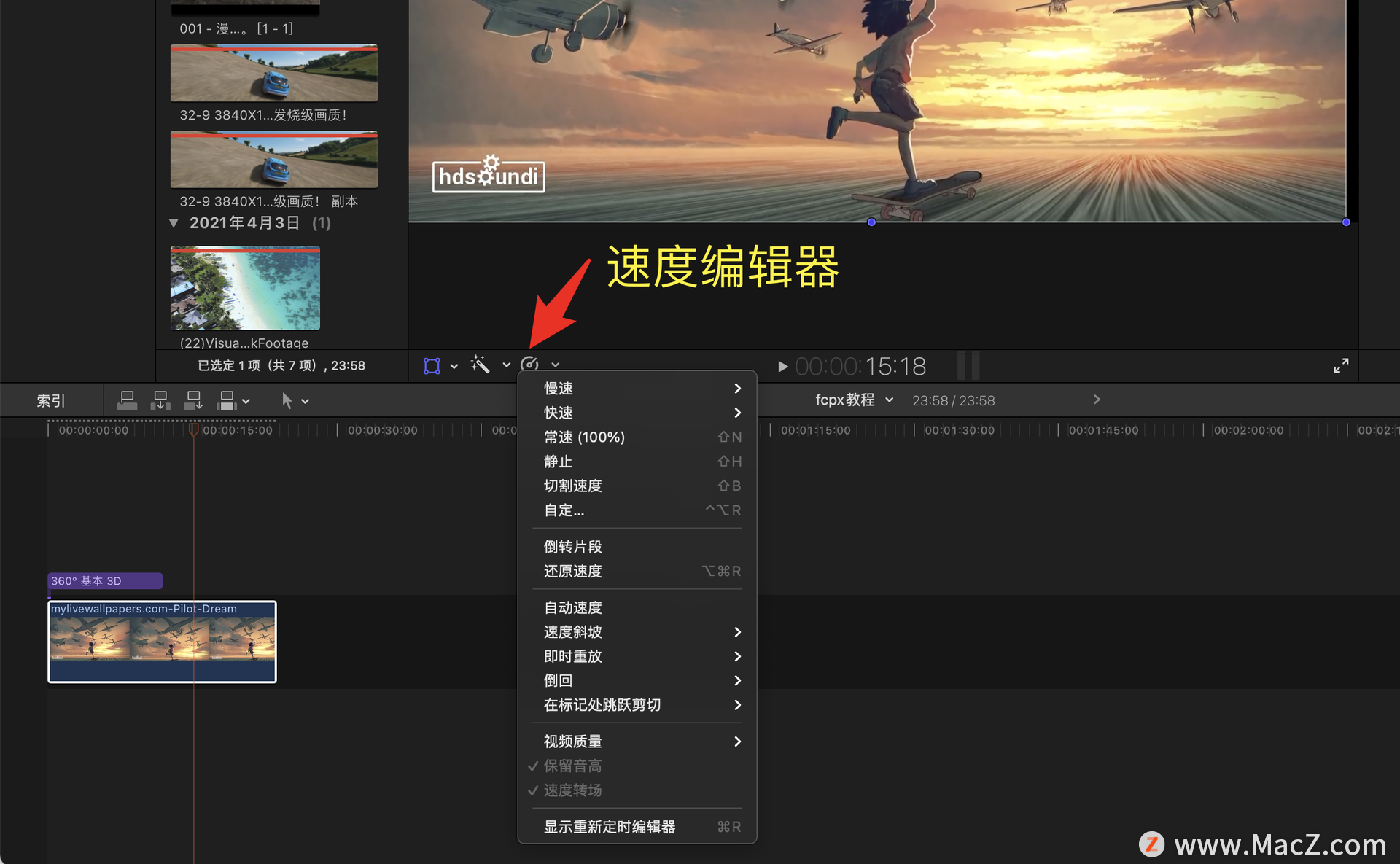Select the 360° 基本 3D title clip
Viewport: 1400px width, 864px height.
(x=105, y=581)
